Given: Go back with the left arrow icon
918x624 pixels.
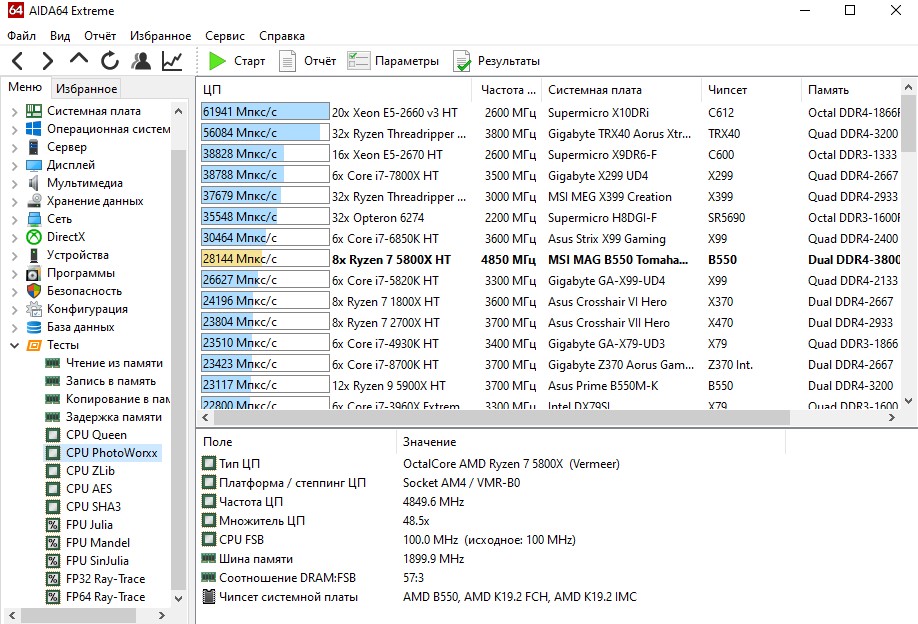Looking at the screenshot, I should click(x=18, y=61).
